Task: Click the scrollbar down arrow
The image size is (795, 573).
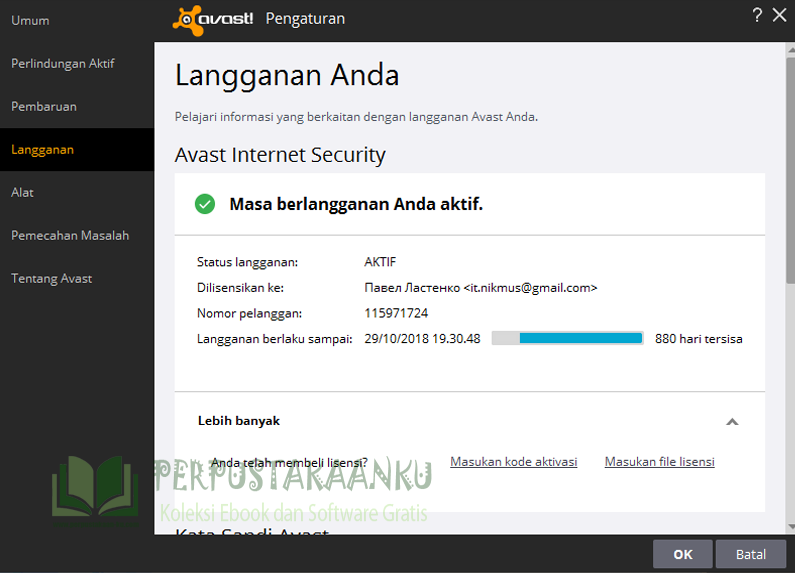Action: (x=791, y=527)
